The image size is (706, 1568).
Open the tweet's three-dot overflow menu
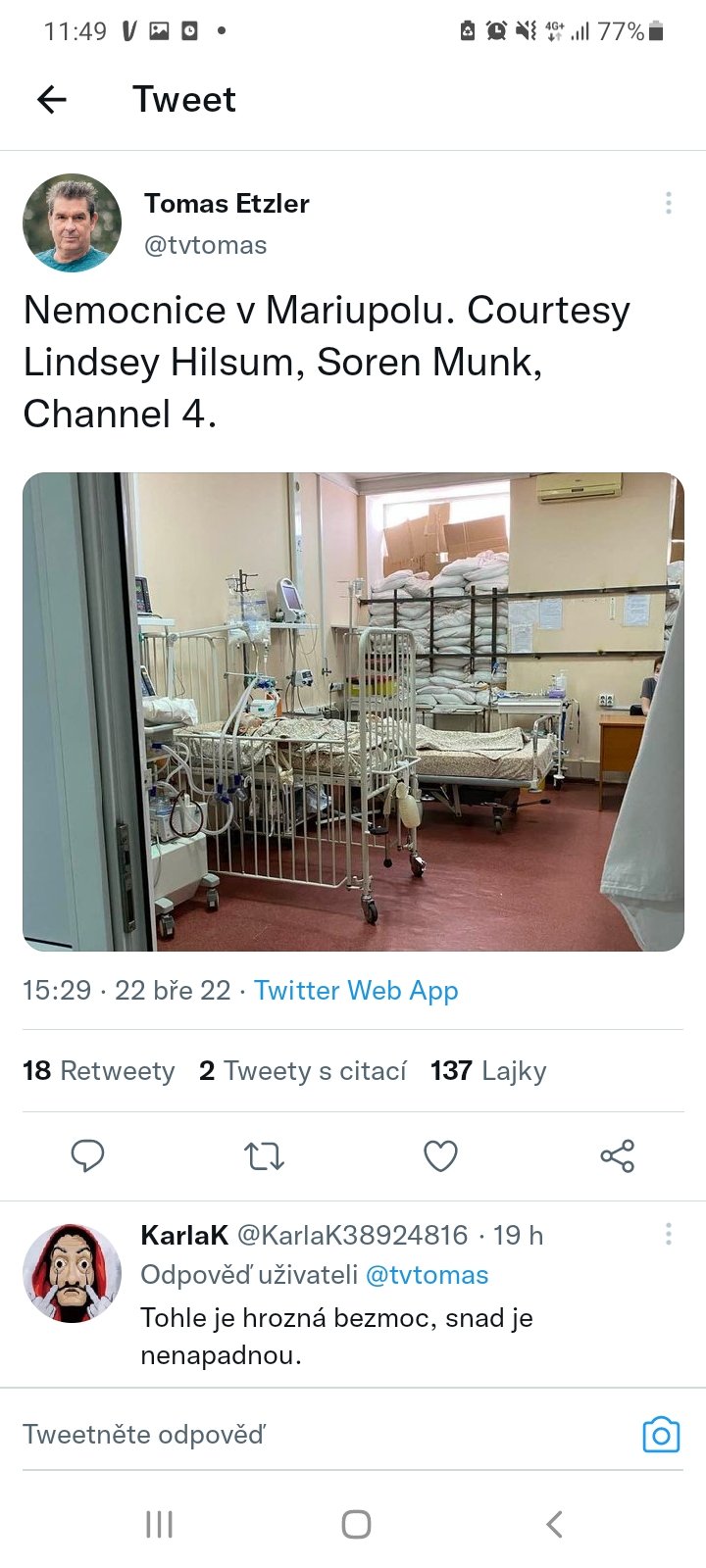(668, 203)
